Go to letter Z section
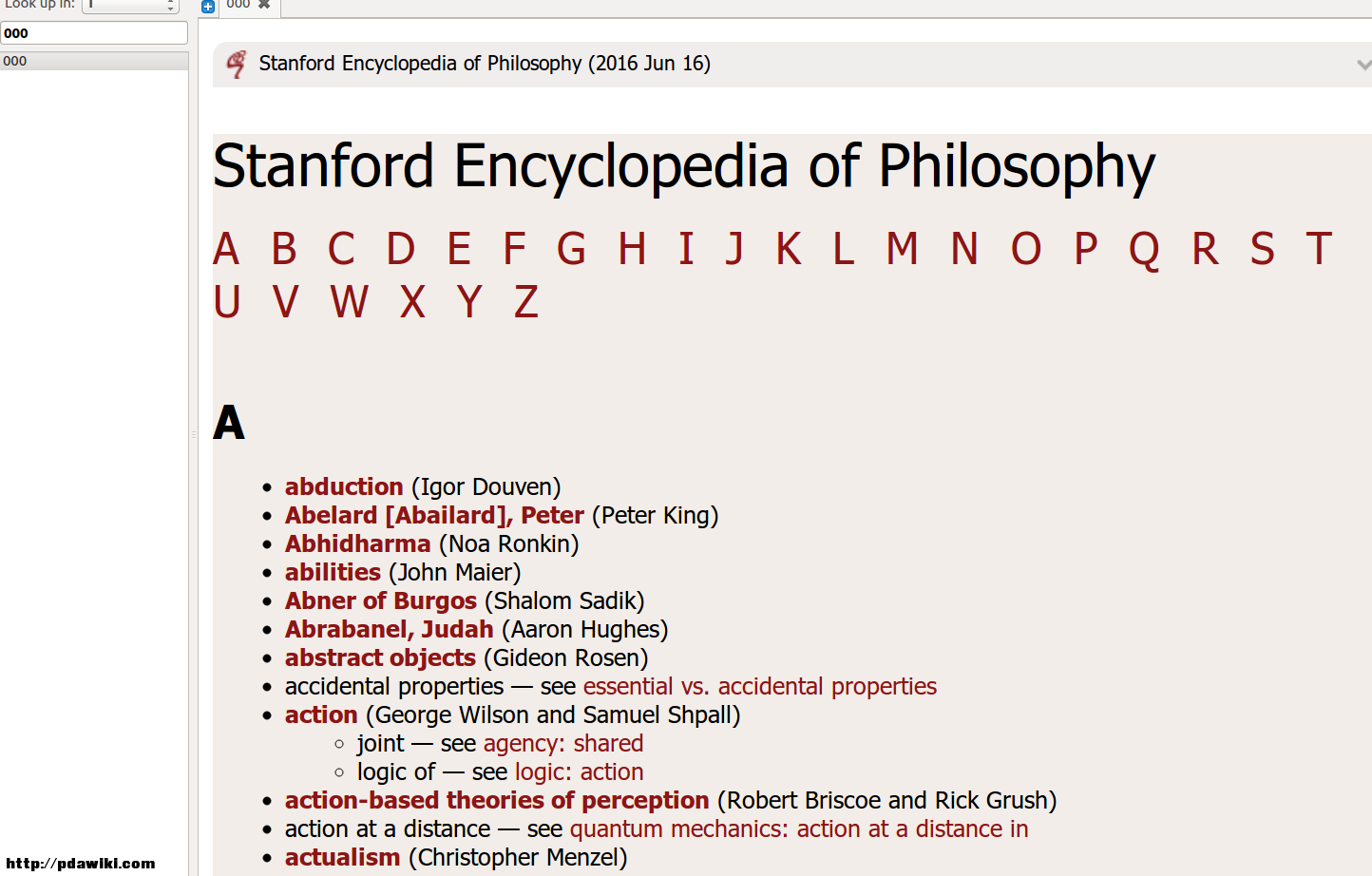Screen dimensions: 1372x876 [x=526, y=302]
